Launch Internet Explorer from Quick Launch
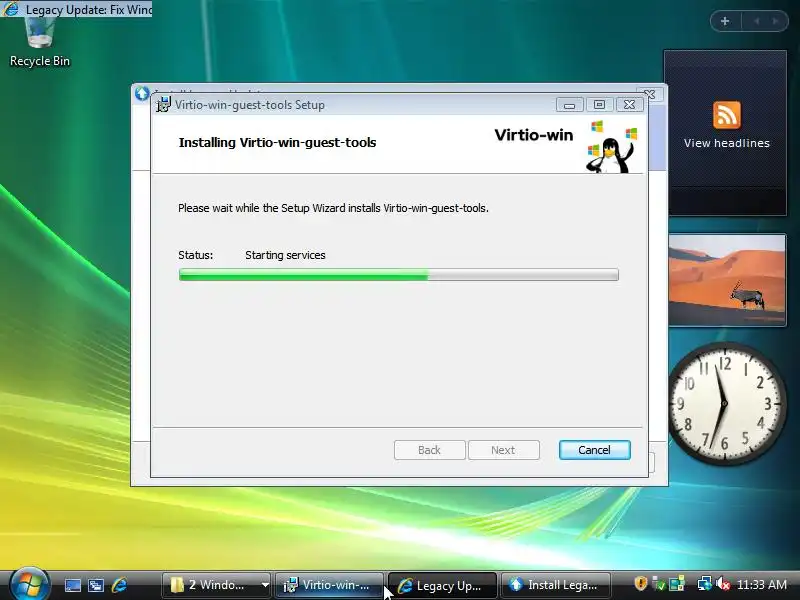The height and width of the screenshot is (600, 800). click(x=119, y=585)
